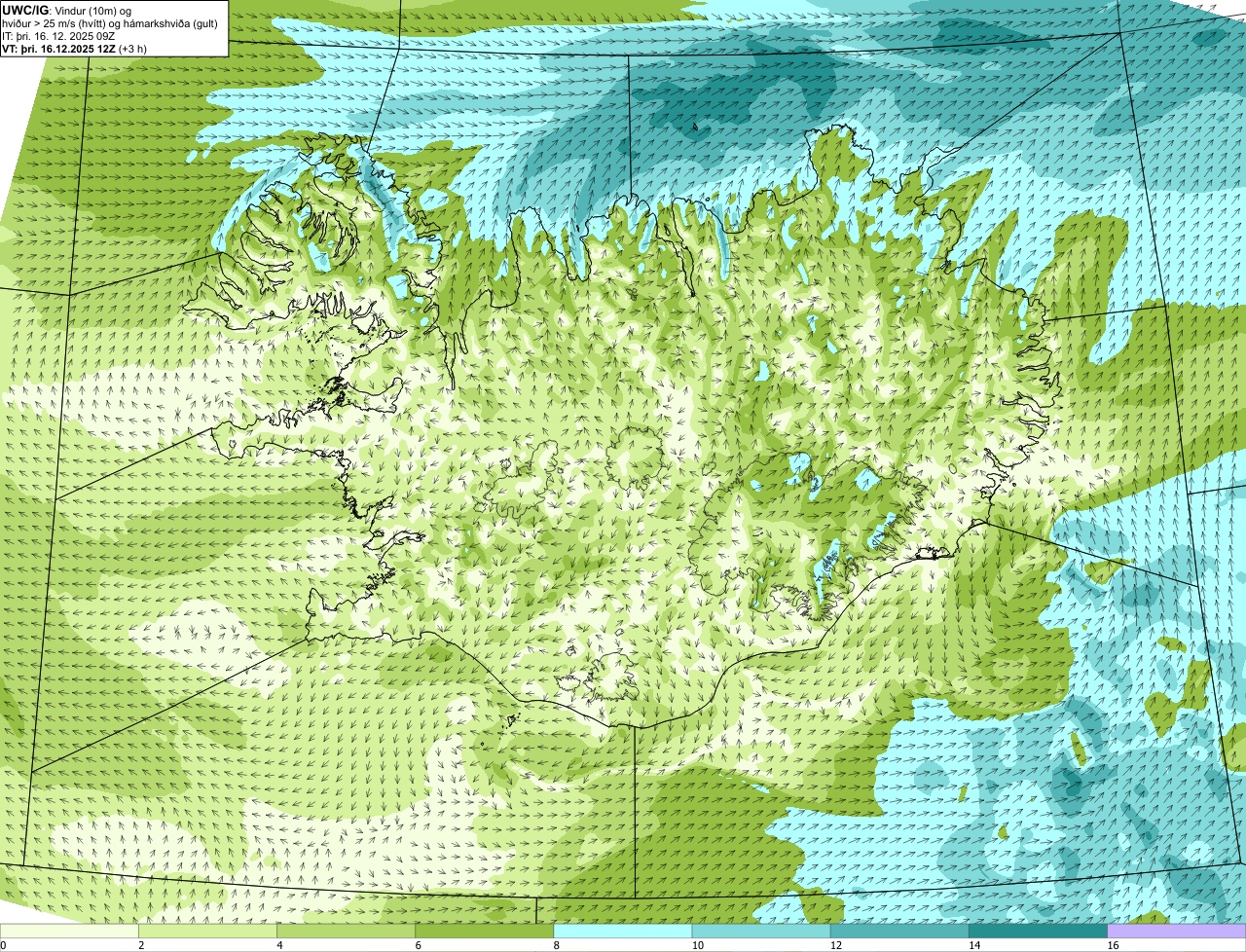Click the pale cream 0–2 legend swatch
Screen dimensions: 1246x952
point(69,932)
